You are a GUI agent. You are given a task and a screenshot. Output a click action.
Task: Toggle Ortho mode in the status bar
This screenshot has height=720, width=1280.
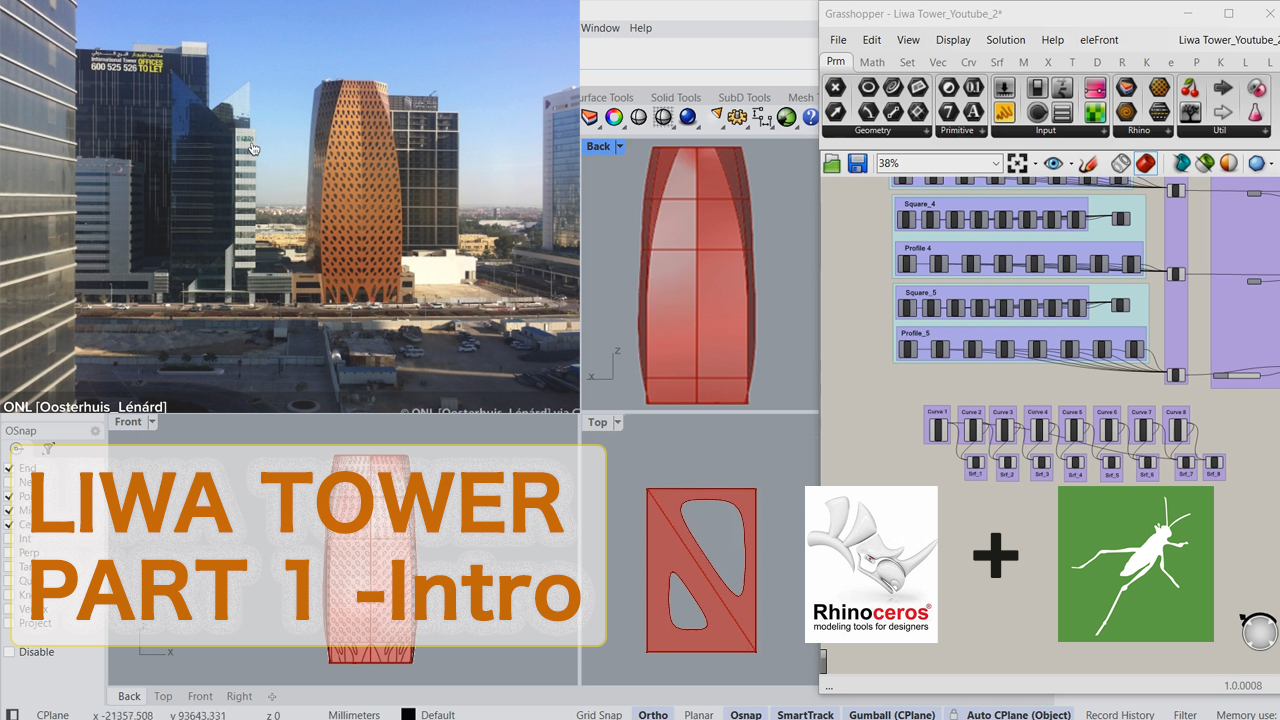[653, 714]
